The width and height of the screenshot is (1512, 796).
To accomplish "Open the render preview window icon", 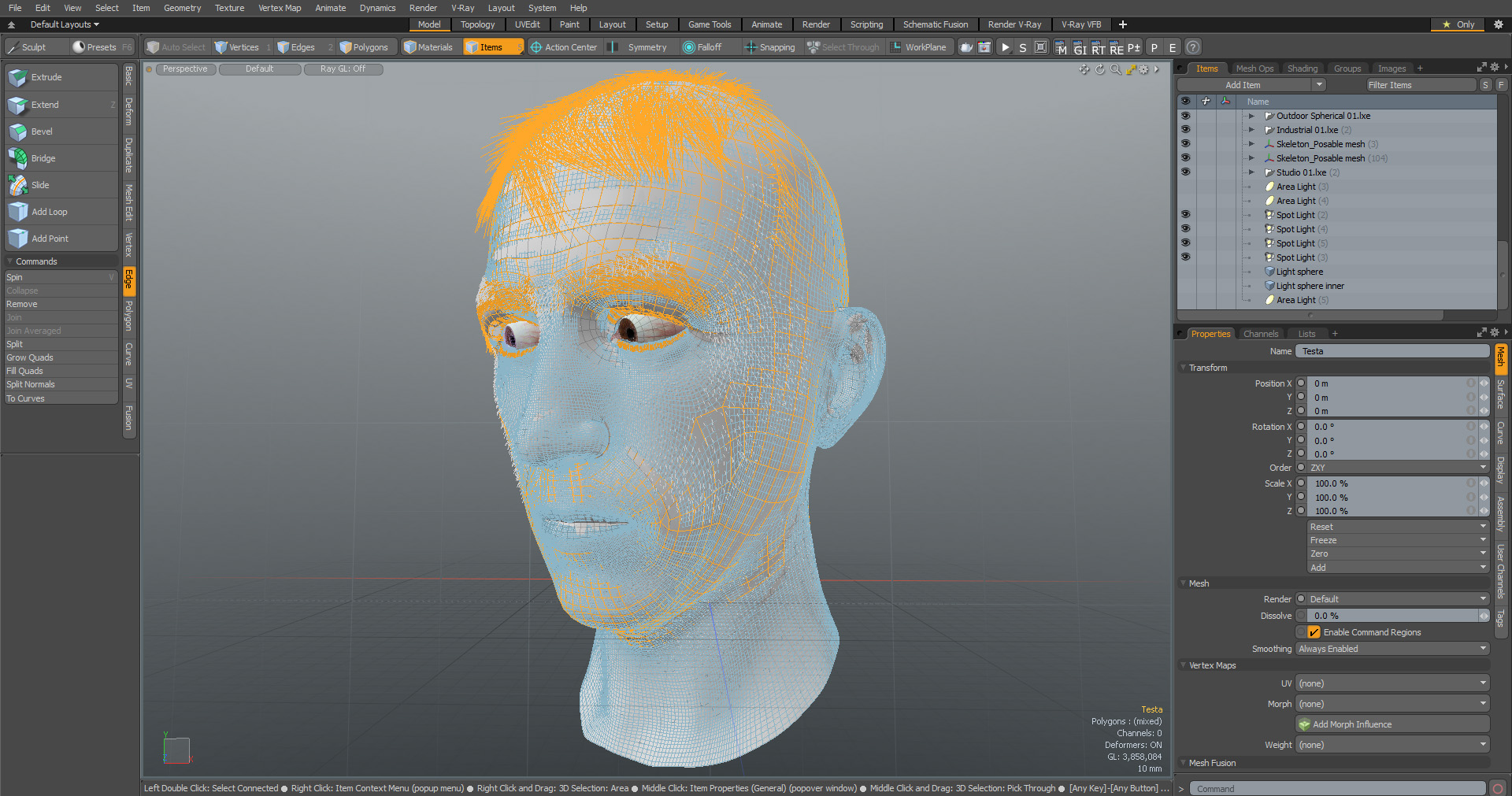I will click(985, 47).
